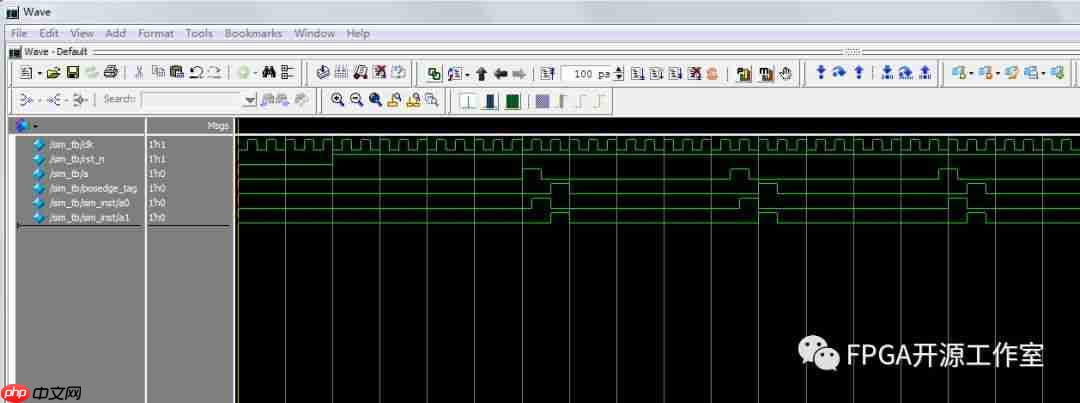Click the Break simulation red X icon
Viewport: 1080px width, 403px height.
(x=380, y=72)
